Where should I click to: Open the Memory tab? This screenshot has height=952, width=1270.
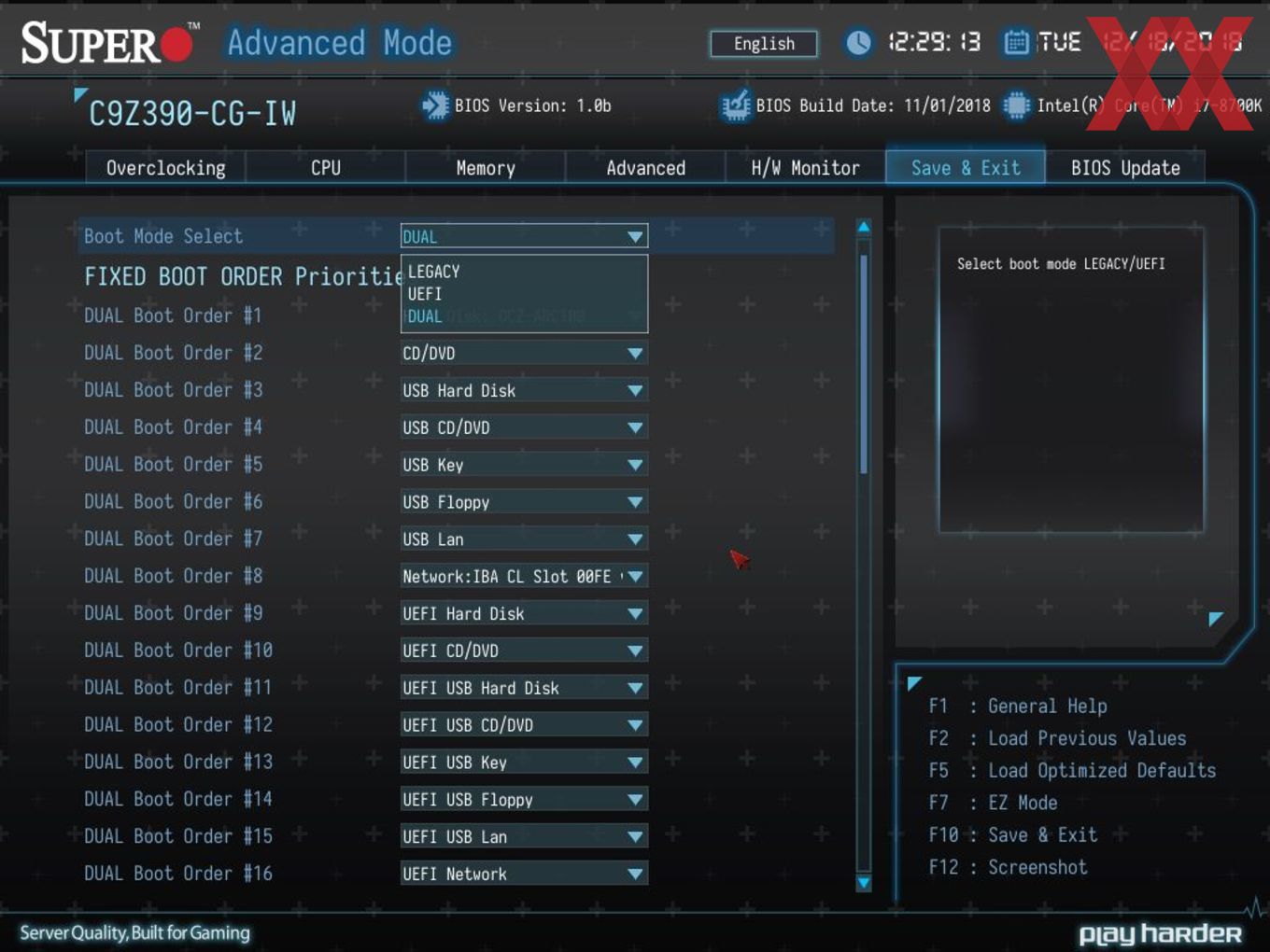click(486, 168)
